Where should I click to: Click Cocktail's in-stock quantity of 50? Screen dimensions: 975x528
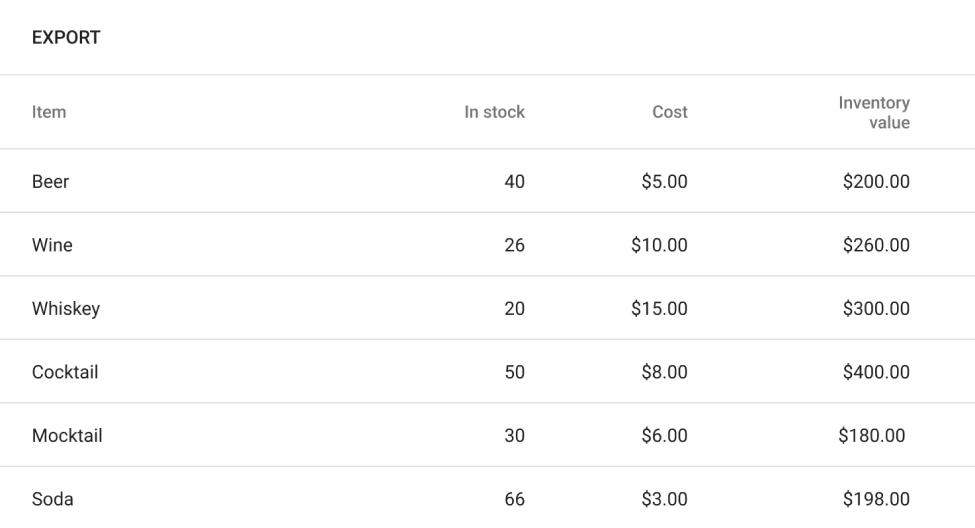pos(514,372)
